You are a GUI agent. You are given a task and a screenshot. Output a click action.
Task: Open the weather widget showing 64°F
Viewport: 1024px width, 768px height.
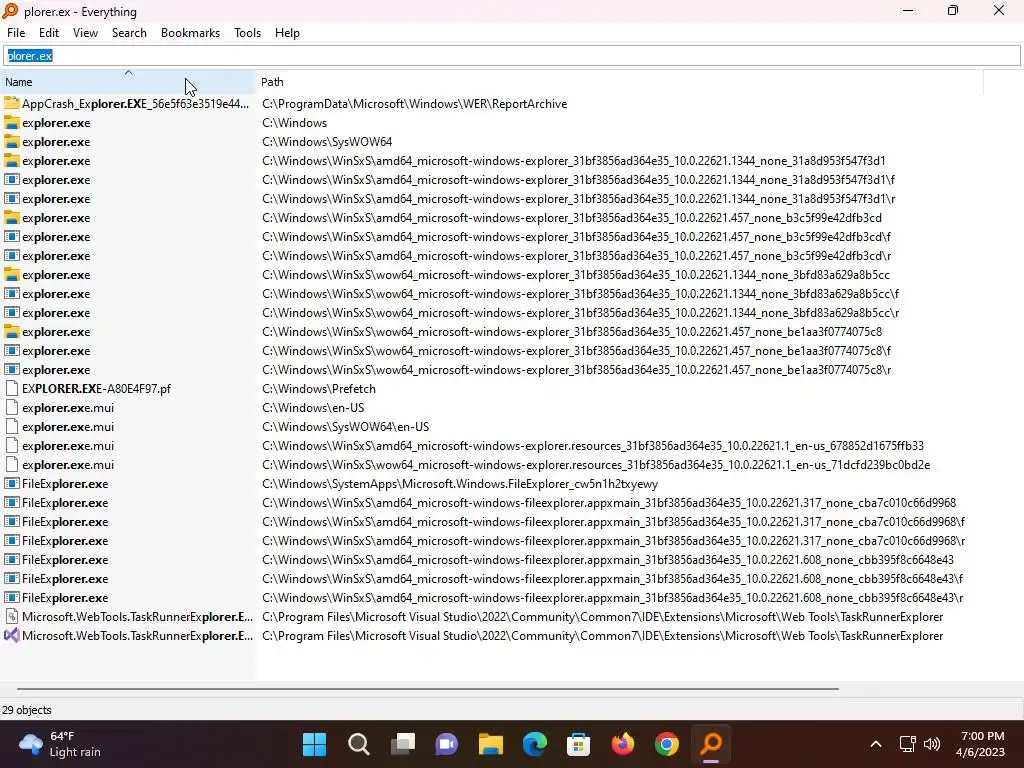[x=60, y=744]
